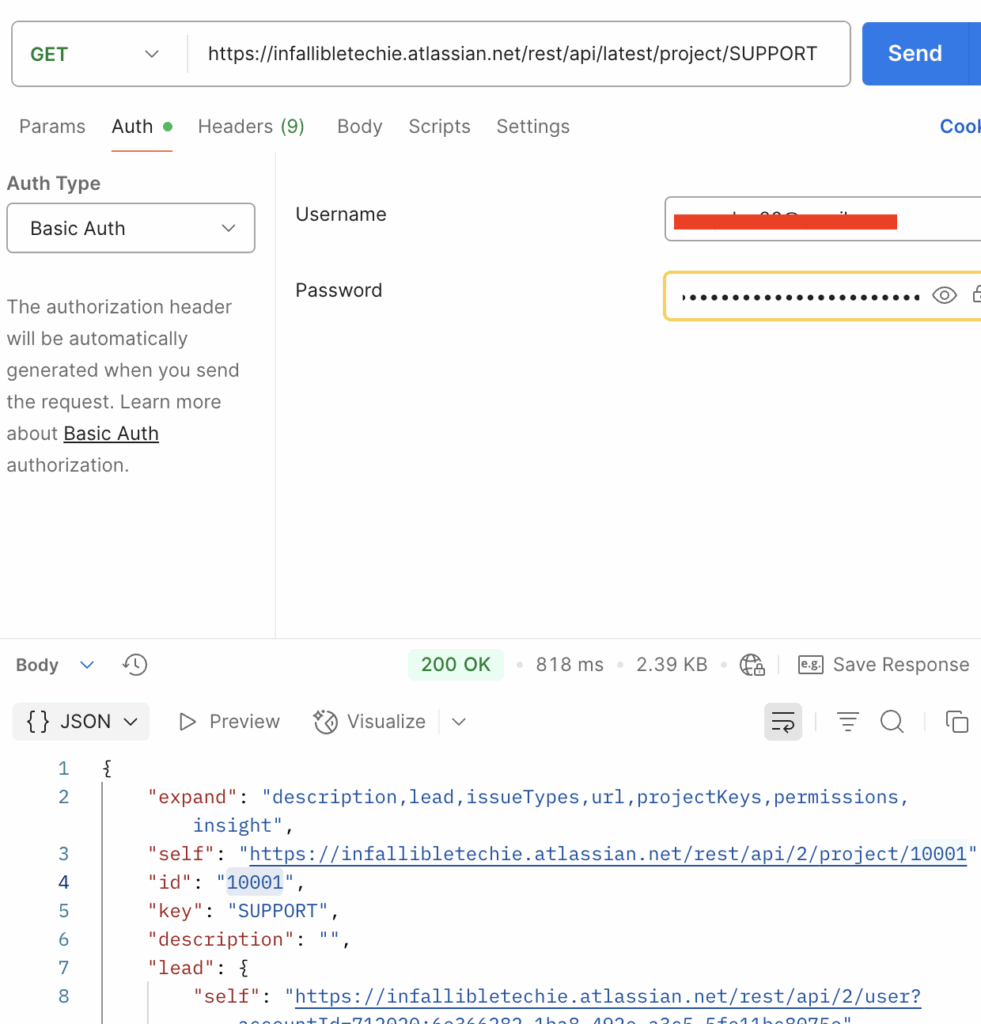Switch to the Params tab
The height and width of the screenshot is (1024, 981).
[x=52, y=126]
